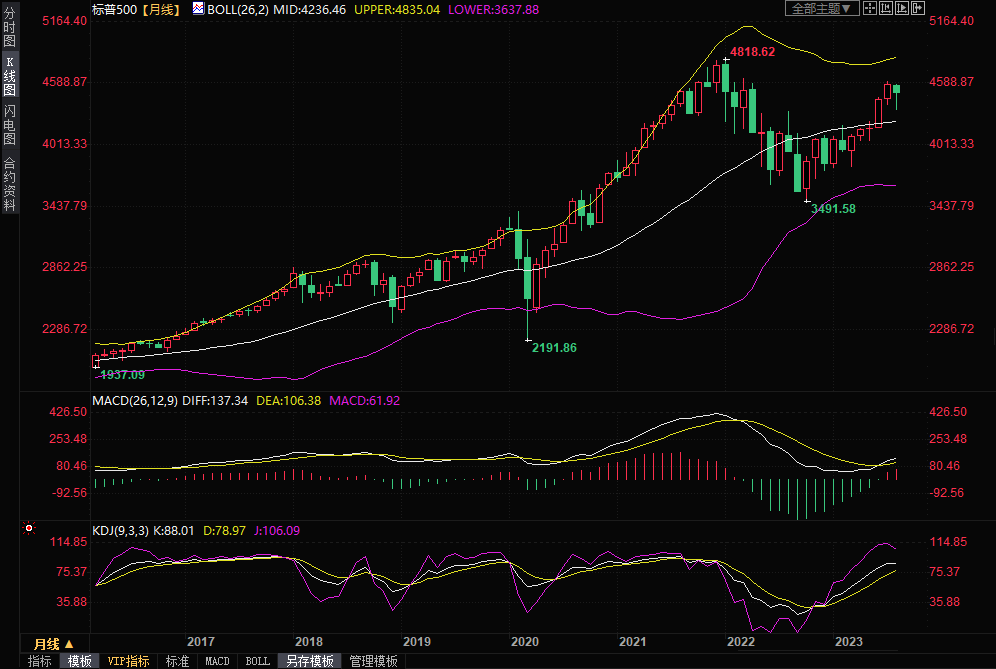Apply the MACD template at bottom bar
The width and height of the screenshot is (996, 669).
point(217,661)
